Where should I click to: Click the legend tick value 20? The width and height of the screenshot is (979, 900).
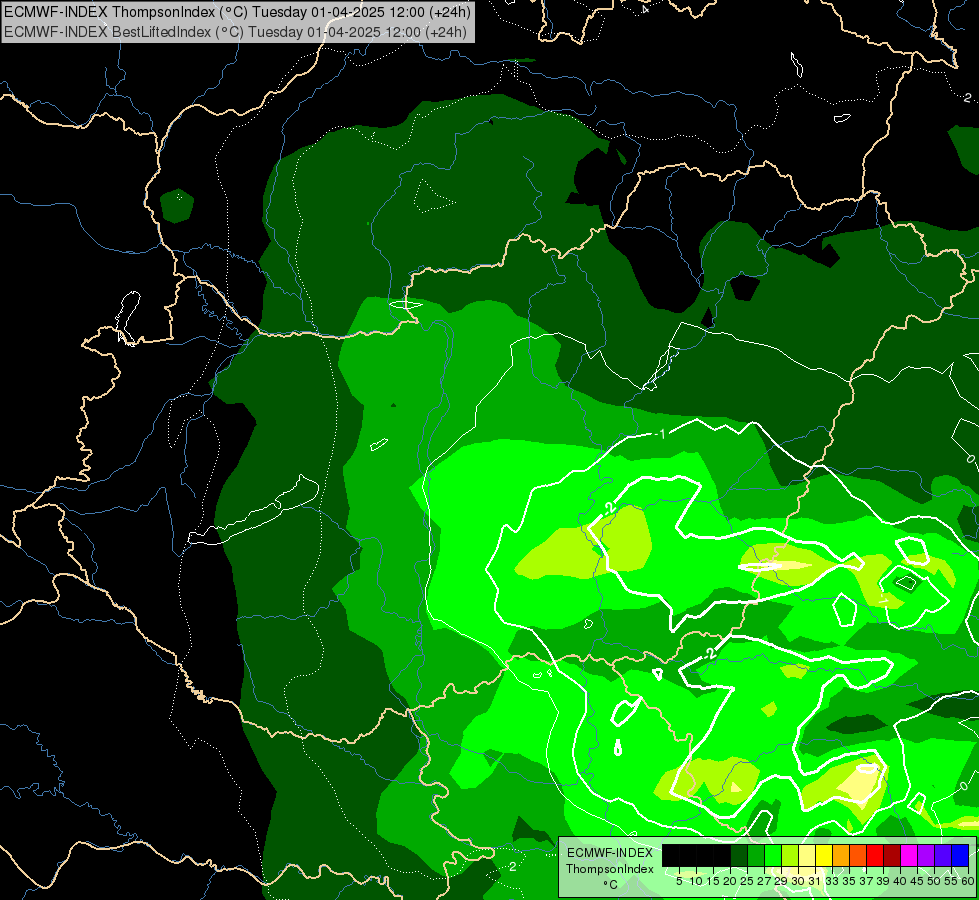point(730,881)
